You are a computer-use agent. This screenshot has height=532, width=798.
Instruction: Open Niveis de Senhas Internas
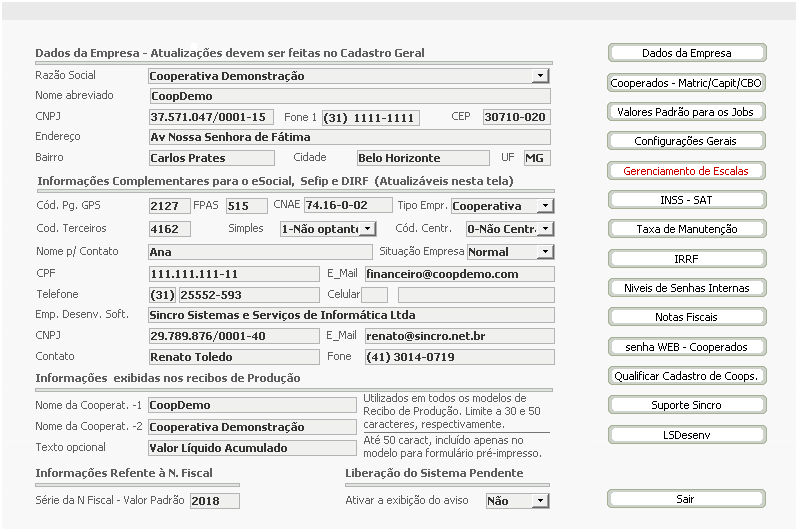point(687,288)
